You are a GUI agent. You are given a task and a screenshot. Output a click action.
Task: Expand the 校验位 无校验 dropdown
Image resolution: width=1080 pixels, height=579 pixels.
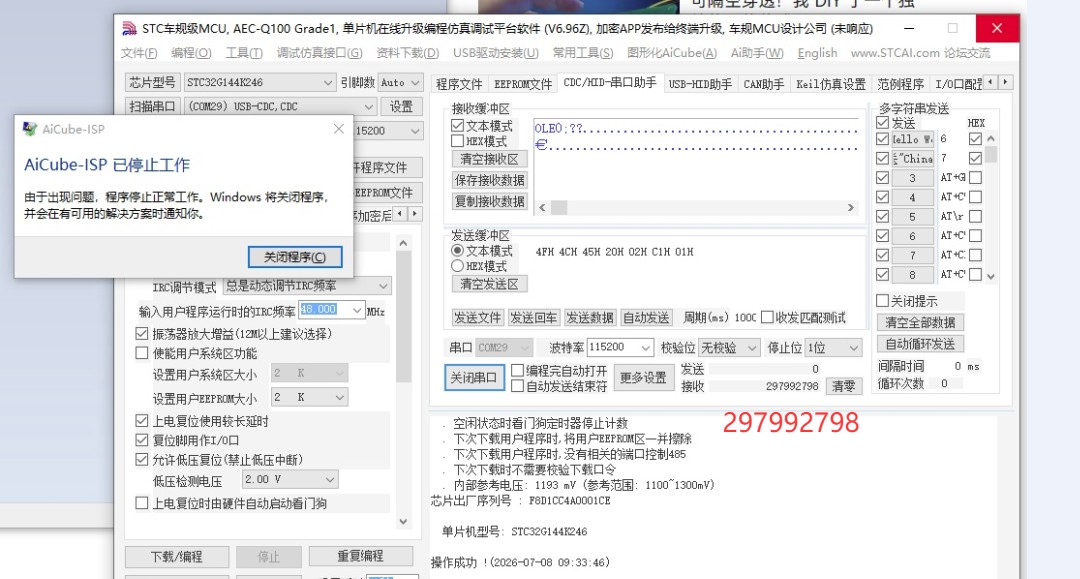[751, 348]
